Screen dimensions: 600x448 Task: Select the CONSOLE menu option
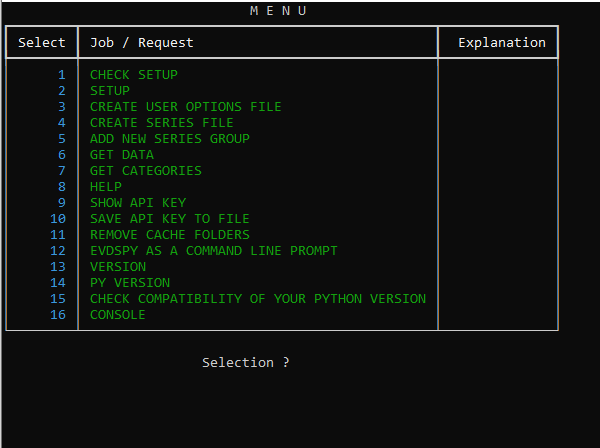click(118, 315)
